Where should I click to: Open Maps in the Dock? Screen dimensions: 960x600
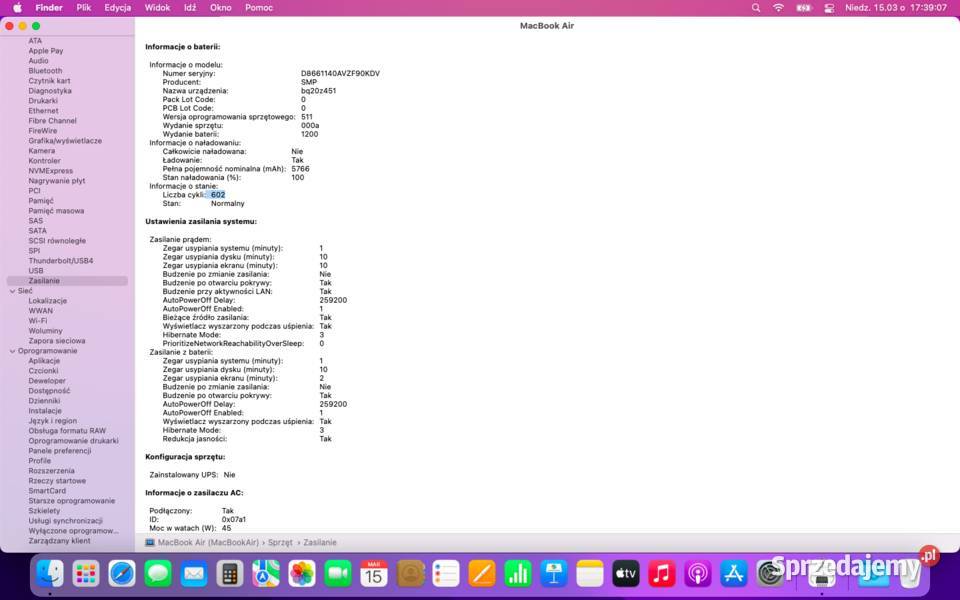(x=266, y=574)
